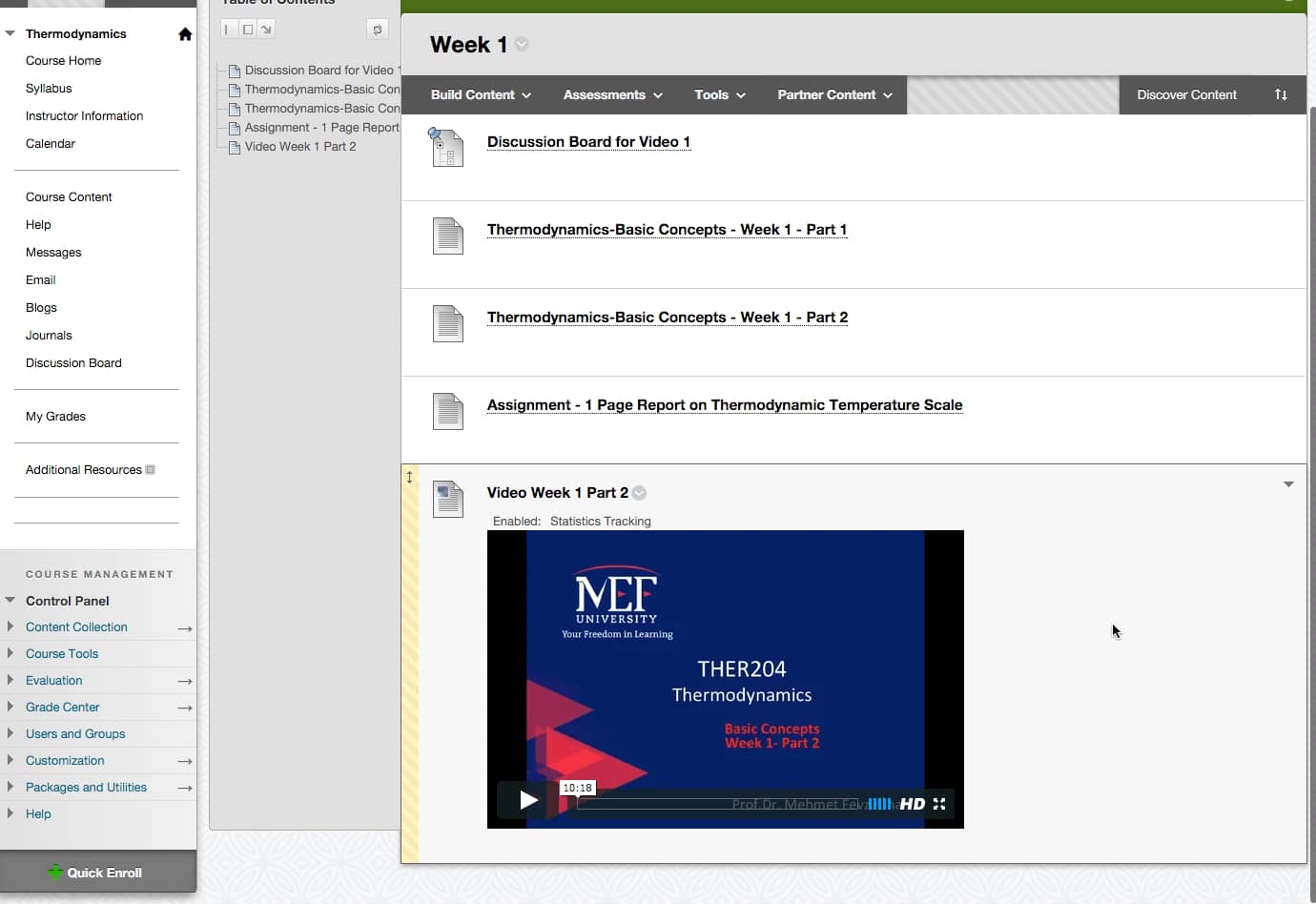The image size is (1316, 904).
Task: Click the Assignment 1 Page Report document icon
Action: click(x=447, y=411)
